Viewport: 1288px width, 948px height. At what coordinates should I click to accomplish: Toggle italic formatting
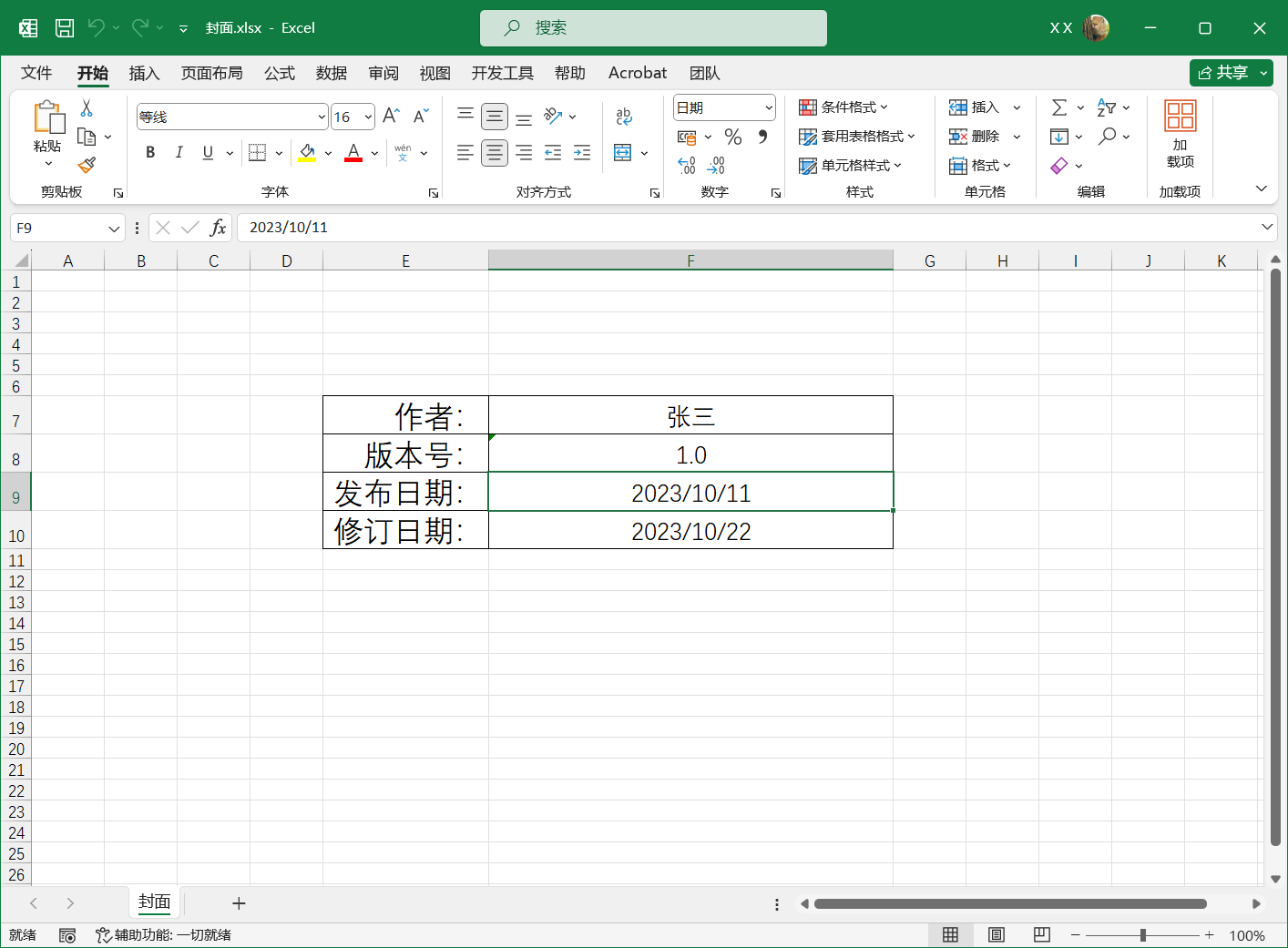(179, 152)
